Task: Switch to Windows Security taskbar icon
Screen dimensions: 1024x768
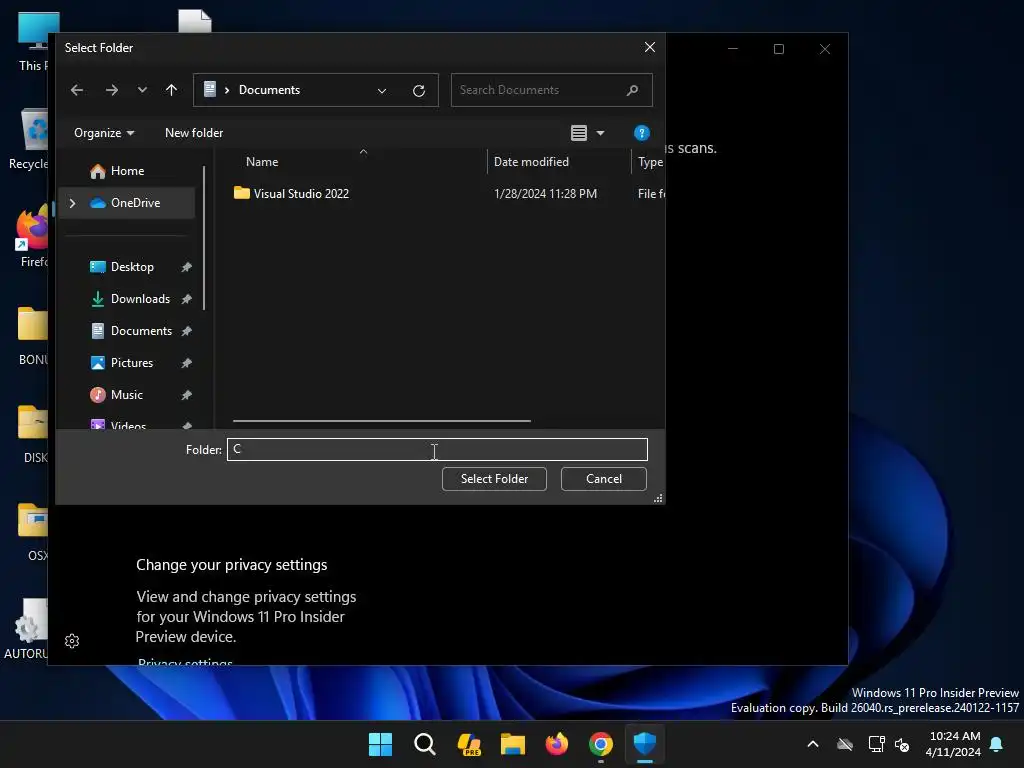Action: (x=645, y=744)
